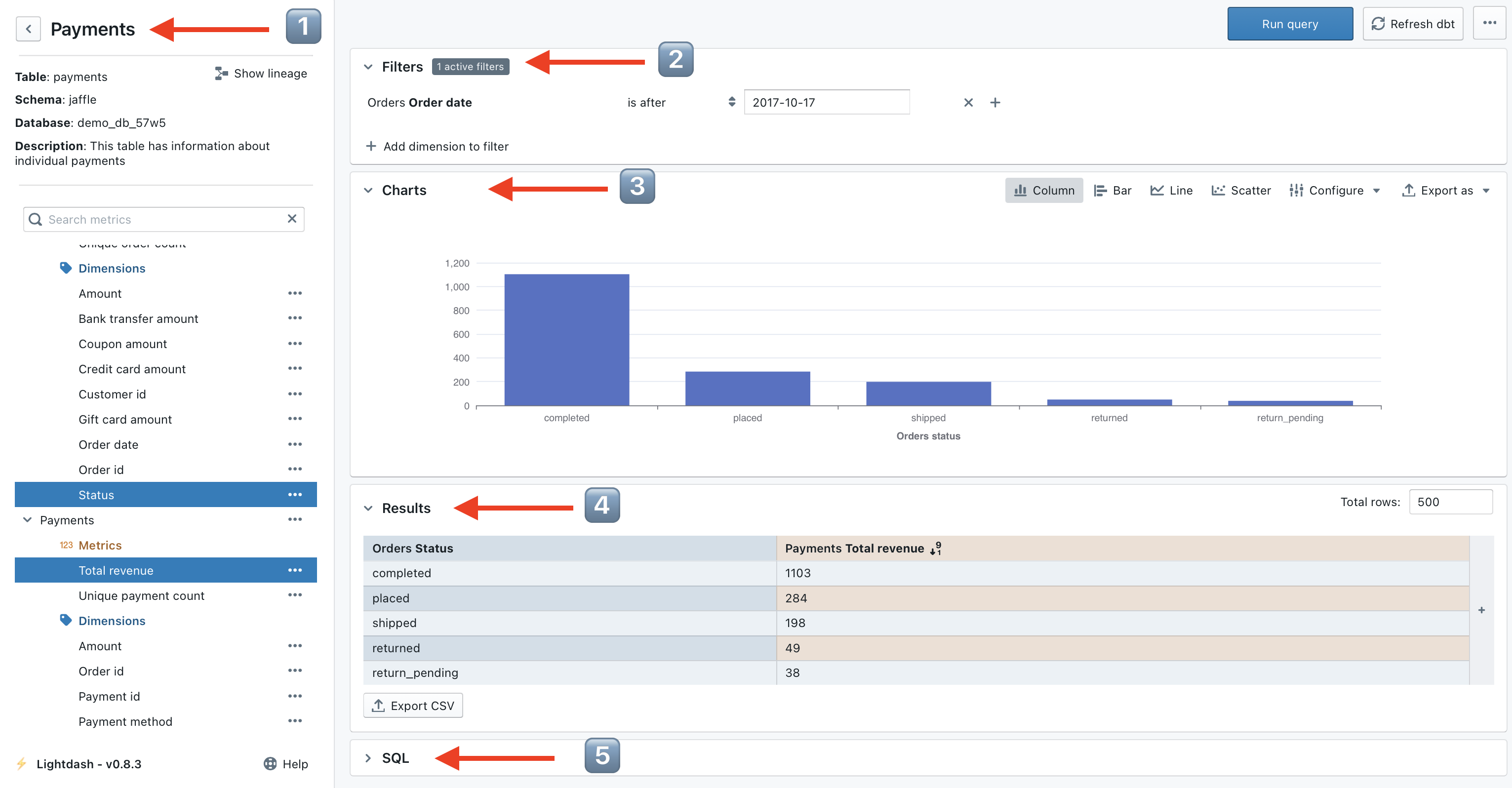Expand the SQL section
This screenshot has width=1512, height=788.
tap(368, 757)
